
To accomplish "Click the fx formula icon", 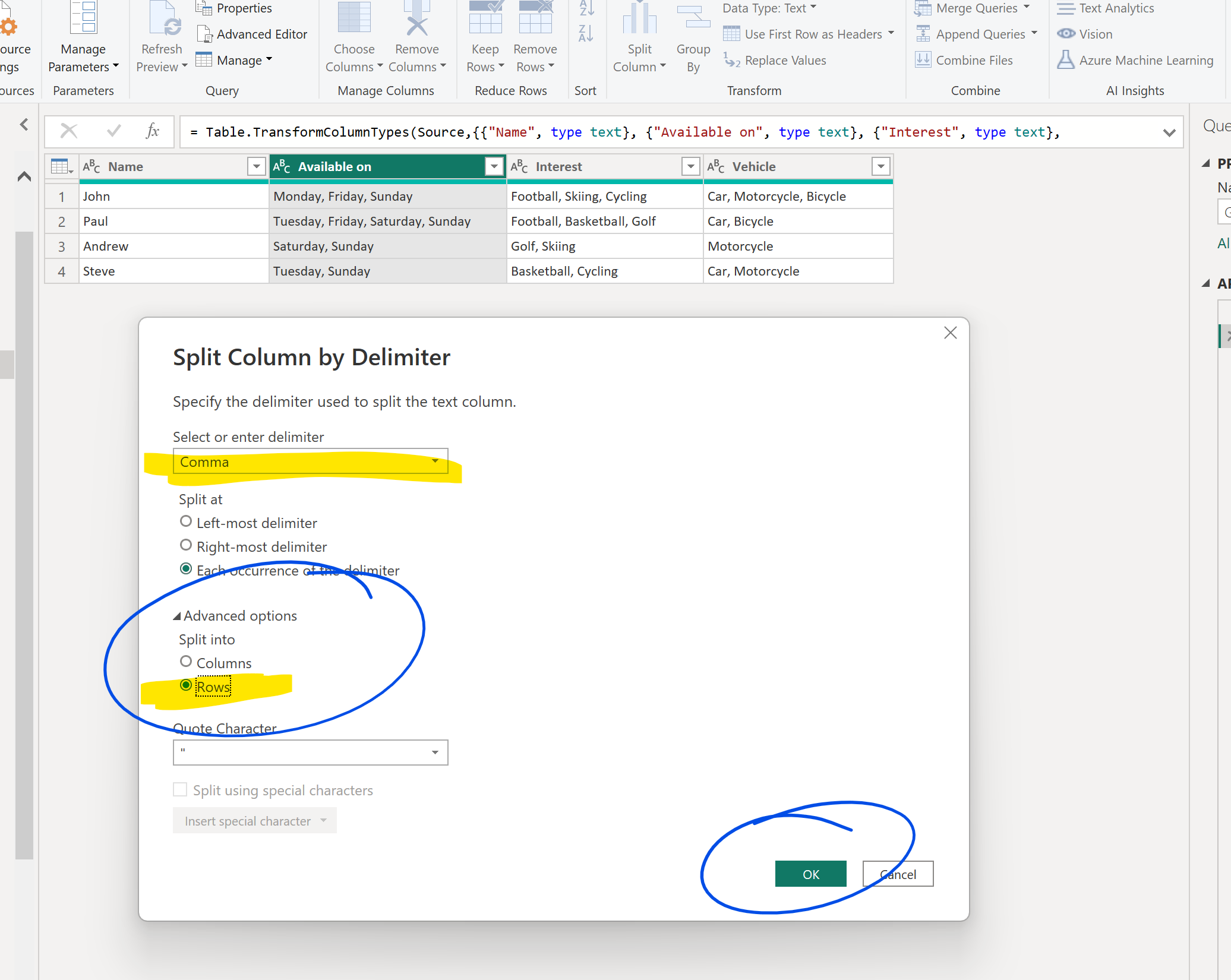I will point(153,131).
